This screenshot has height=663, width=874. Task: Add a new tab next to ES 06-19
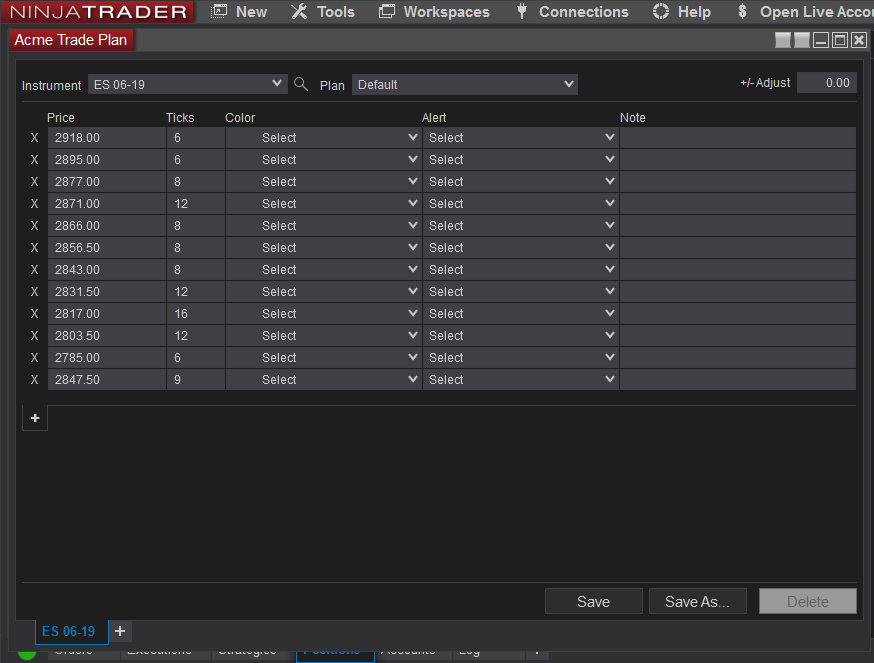pos(120,631)
